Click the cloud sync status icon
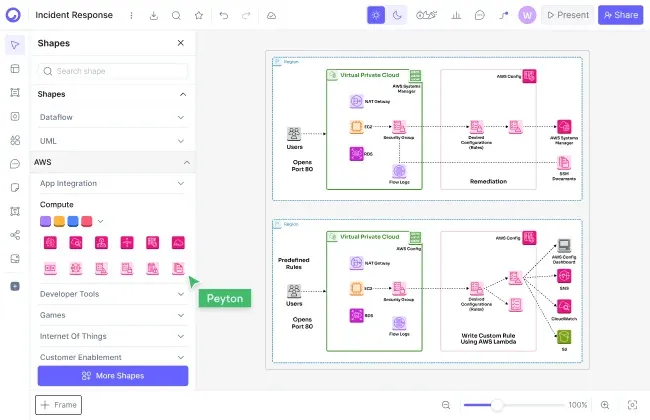 [x=272, y=15]
